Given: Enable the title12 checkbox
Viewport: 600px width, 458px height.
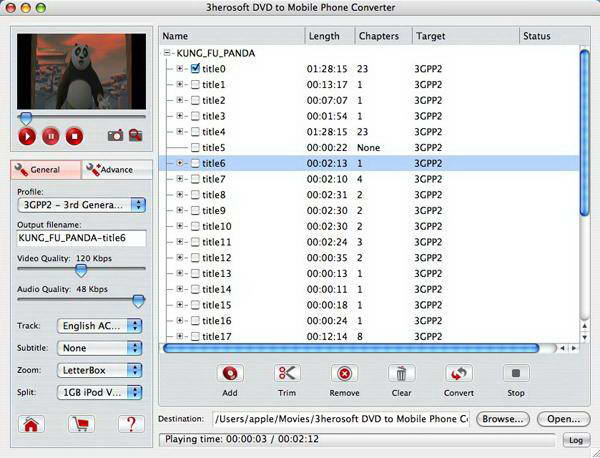Looking at the screenshot, I should point(195,258).
